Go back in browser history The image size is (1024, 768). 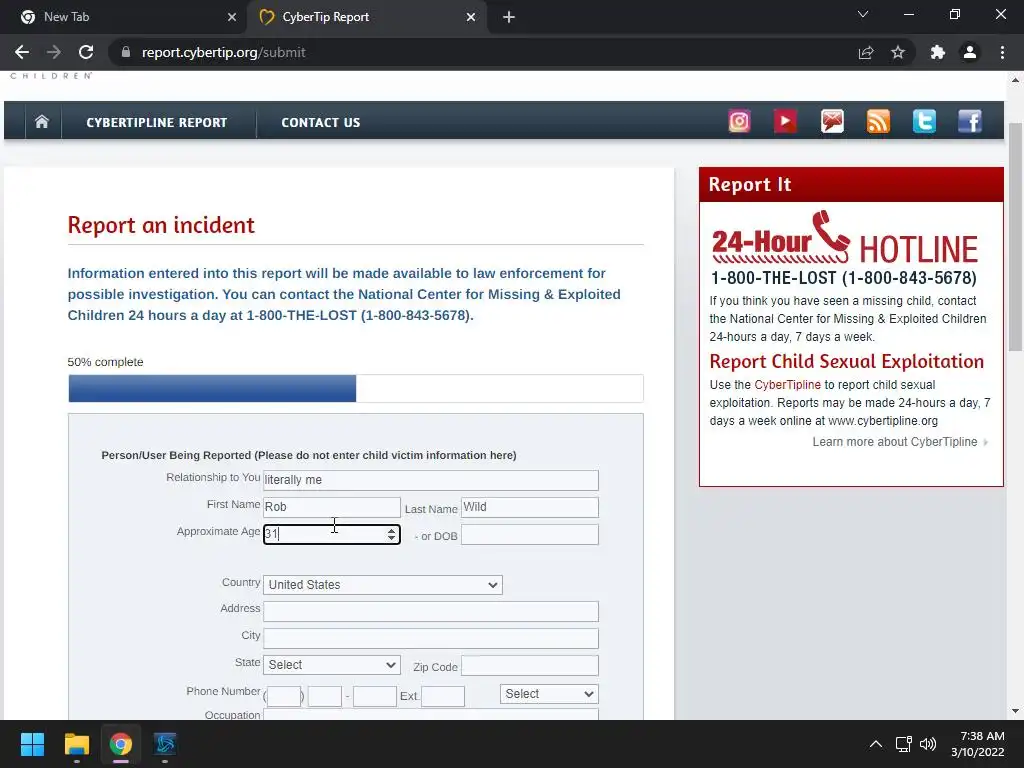click(x=22, y=52)
